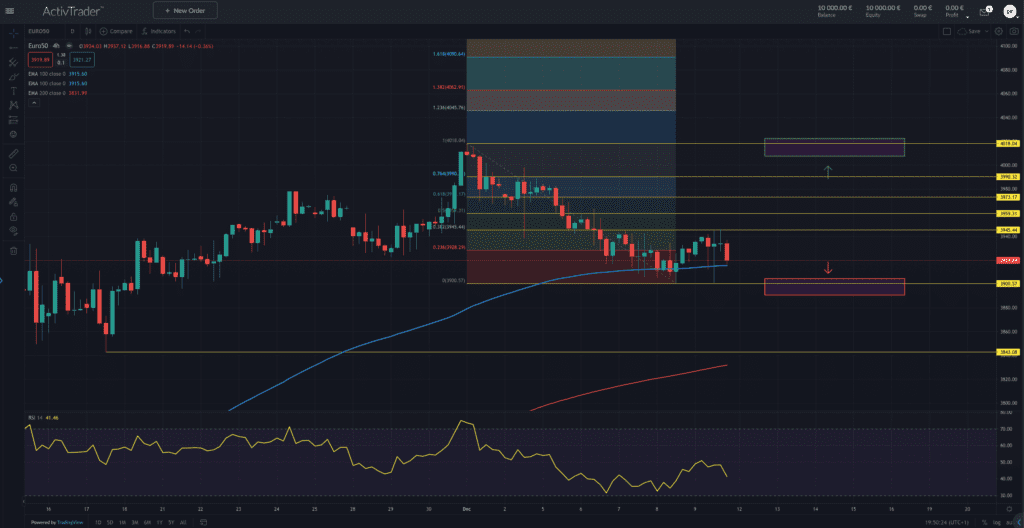Select the 1D time range tab
Viewport: 1024px width, 528px height.
96,522
